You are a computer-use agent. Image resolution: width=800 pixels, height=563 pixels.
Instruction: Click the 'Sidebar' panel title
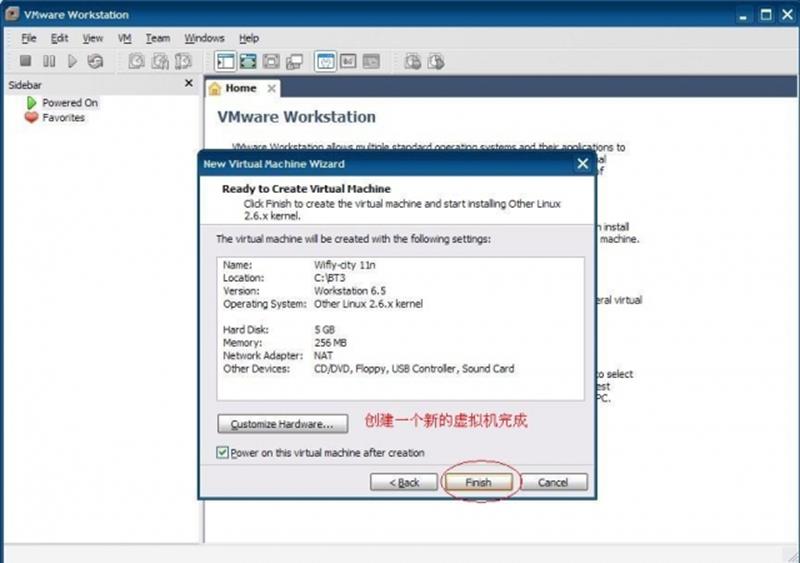pyautogui.click(x=25, y=85)
